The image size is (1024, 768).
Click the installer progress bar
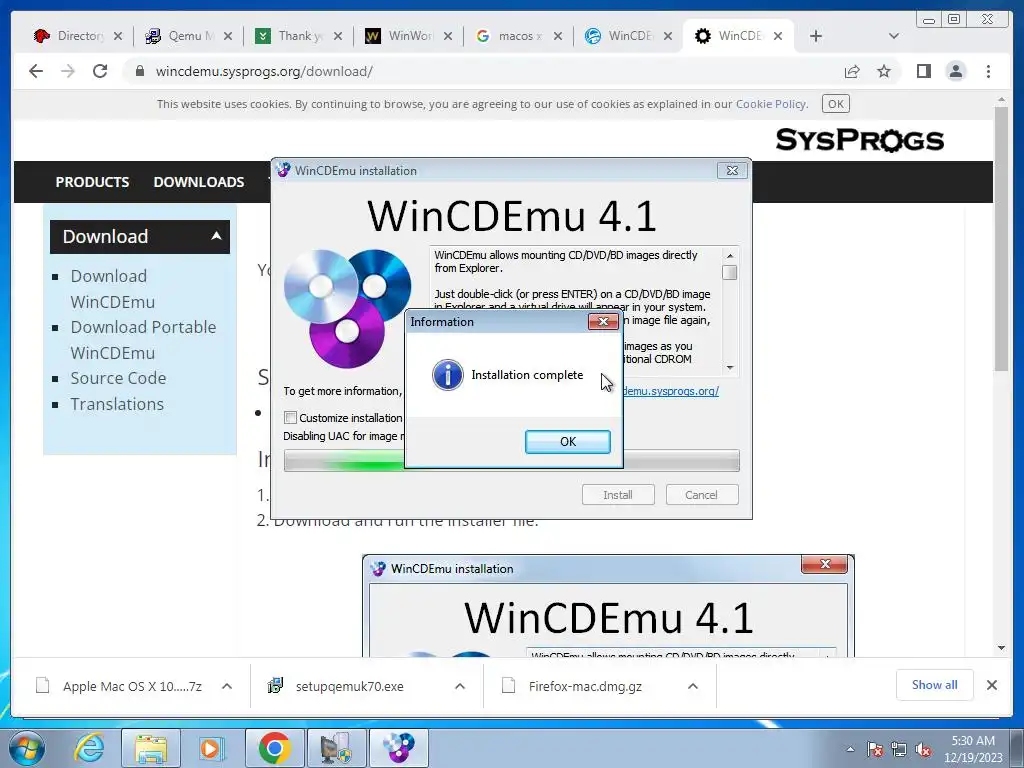pyautogui.click(x=511, y=461)
